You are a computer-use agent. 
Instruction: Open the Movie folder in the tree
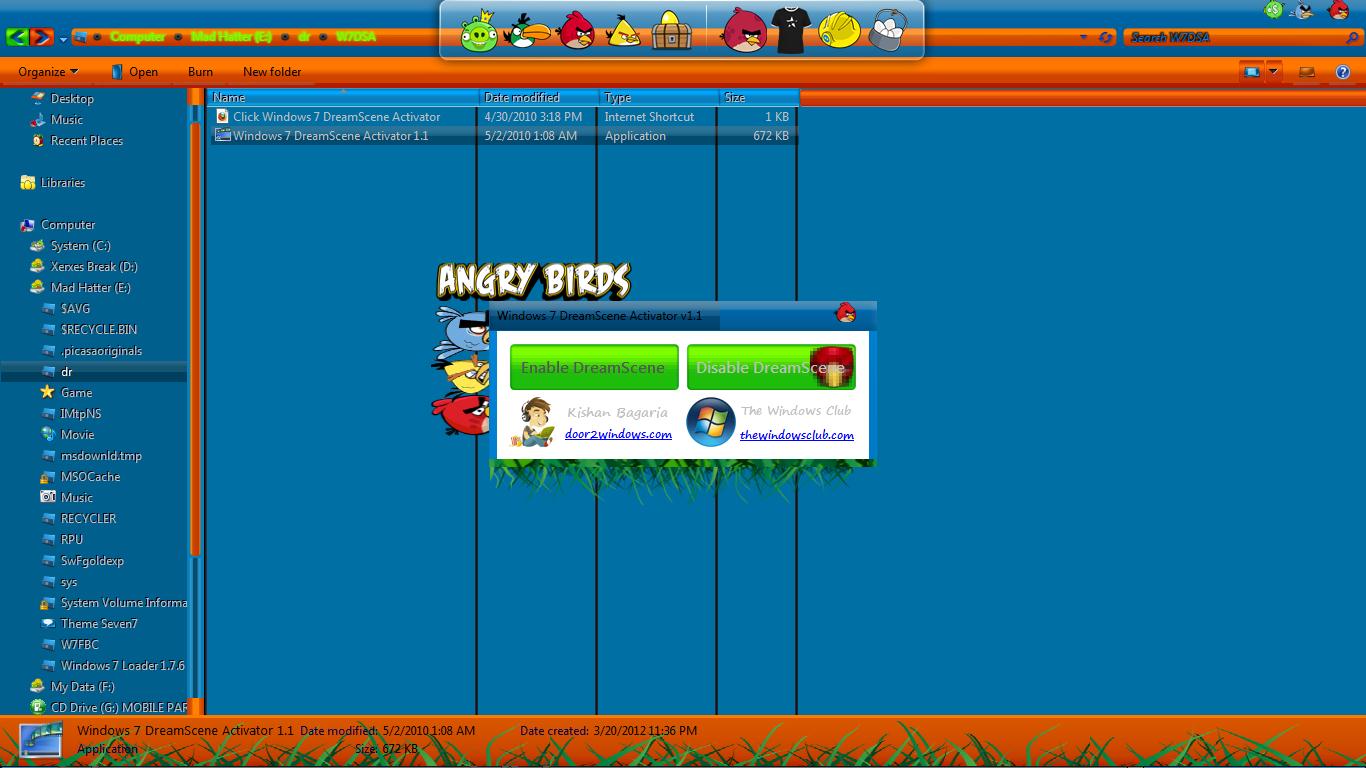click(x=77, y=435)
